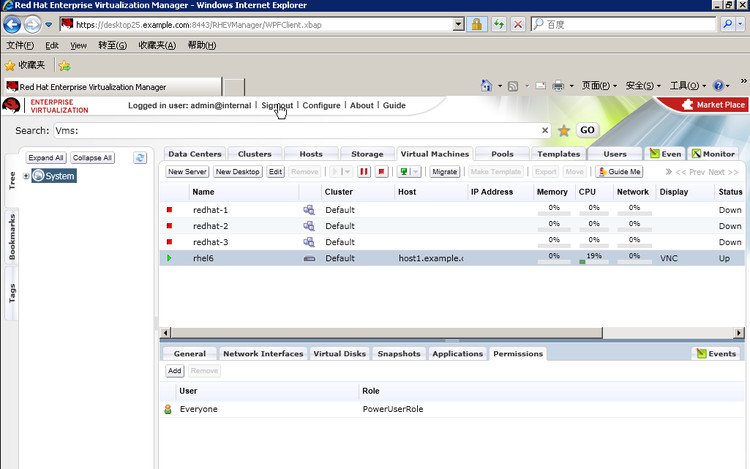Open a new blank browser tab
This screenshot has width=750, height=469.
(234, 87)
